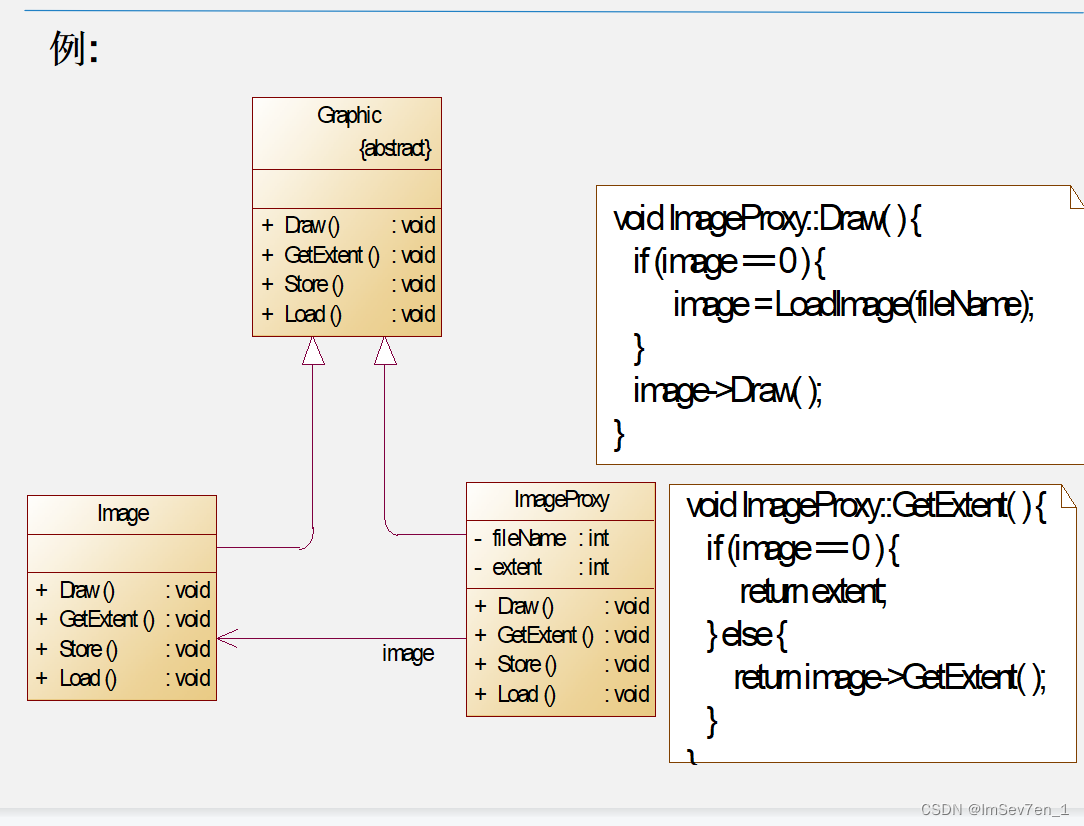Click Draw() in the Image class
This screenshot has width=1084, height=826.
87,590
